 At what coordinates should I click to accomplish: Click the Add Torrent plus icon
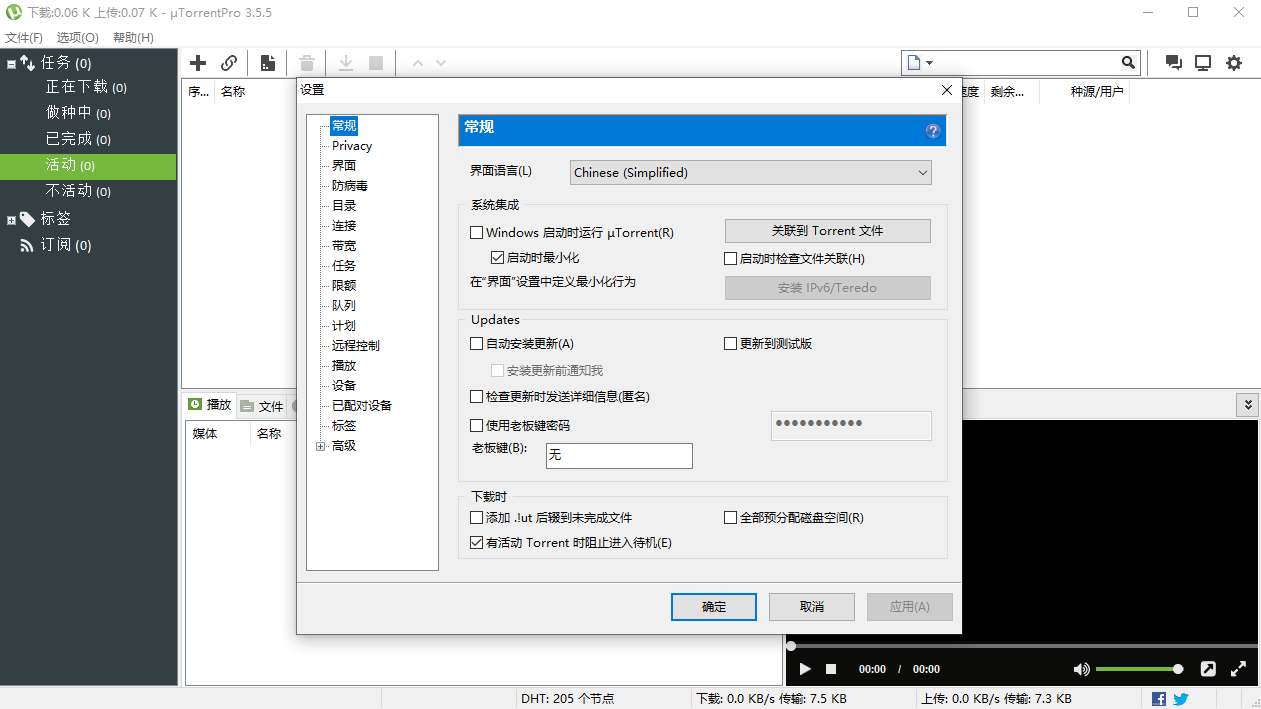[x=198, y=63]
